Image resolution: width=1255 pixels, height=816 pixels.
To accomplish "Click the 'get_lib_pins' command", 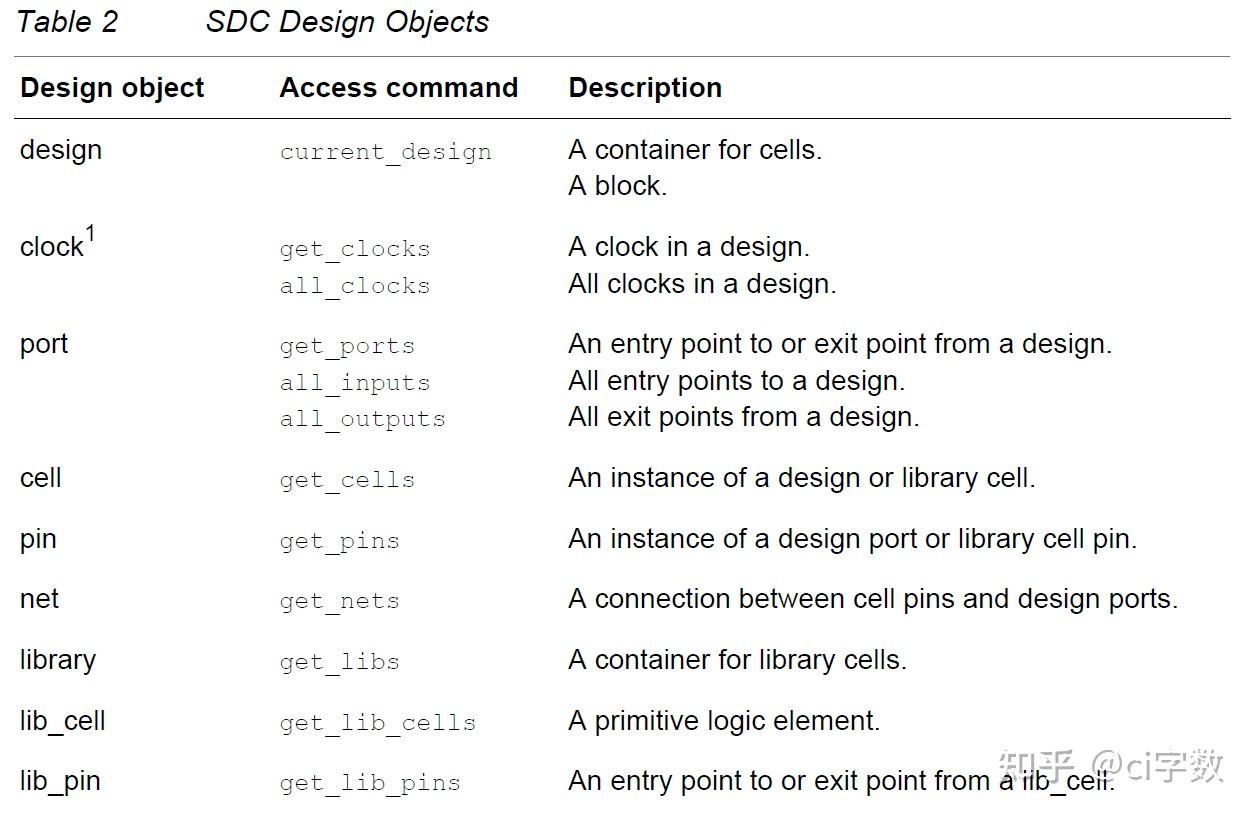I will 370,784.
